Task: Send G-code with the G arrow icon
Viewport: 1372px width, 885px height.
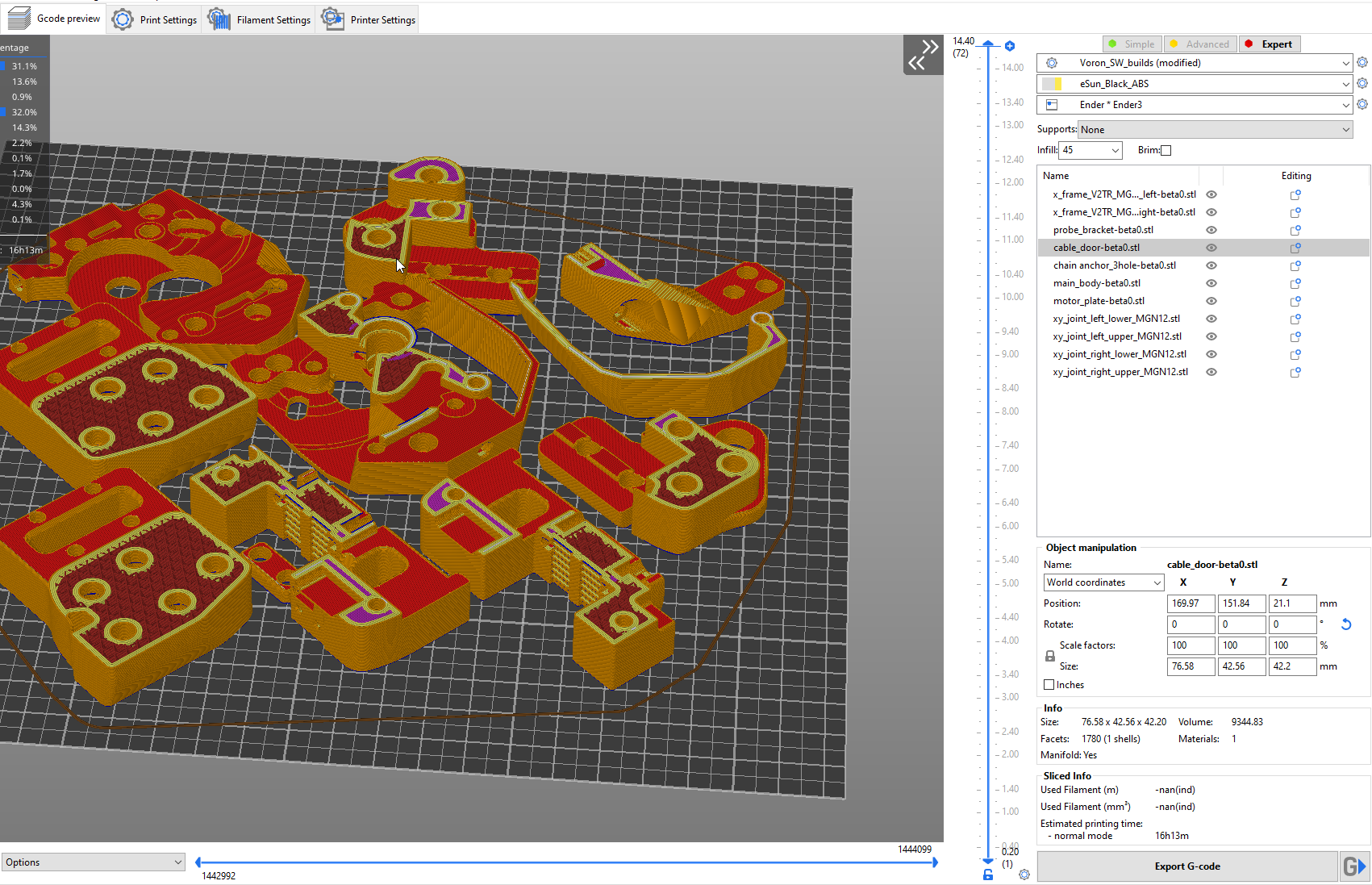Action: click(1354, 866)
